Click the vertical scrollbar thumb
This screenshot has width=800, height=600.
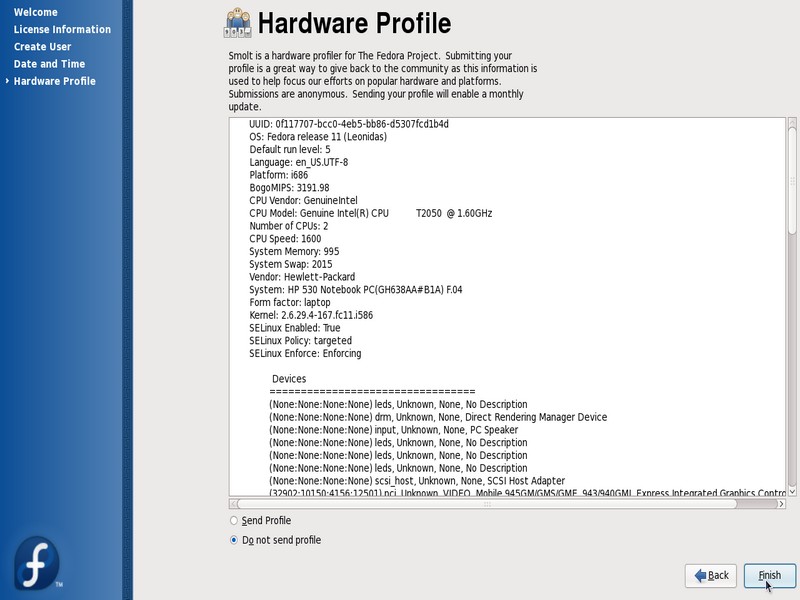[792, 180]
